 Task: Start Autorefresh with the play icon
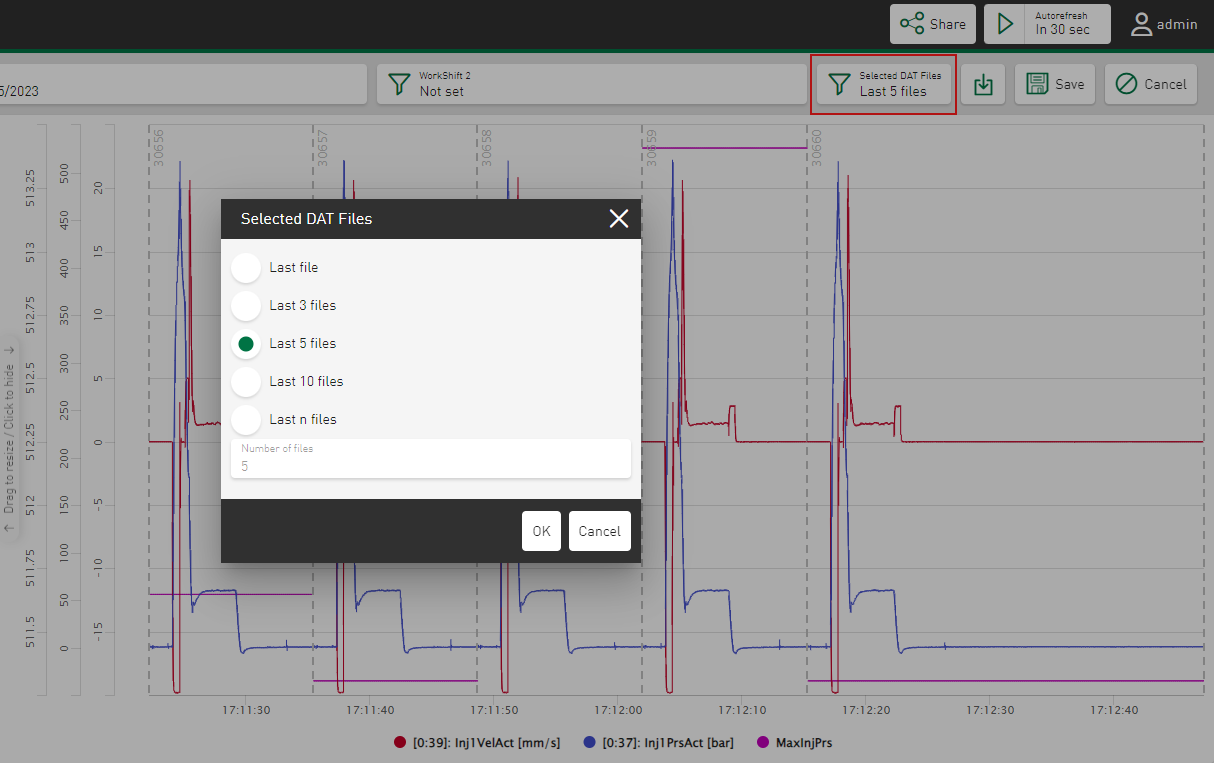pyautogui.click(x=1006, y=24)
